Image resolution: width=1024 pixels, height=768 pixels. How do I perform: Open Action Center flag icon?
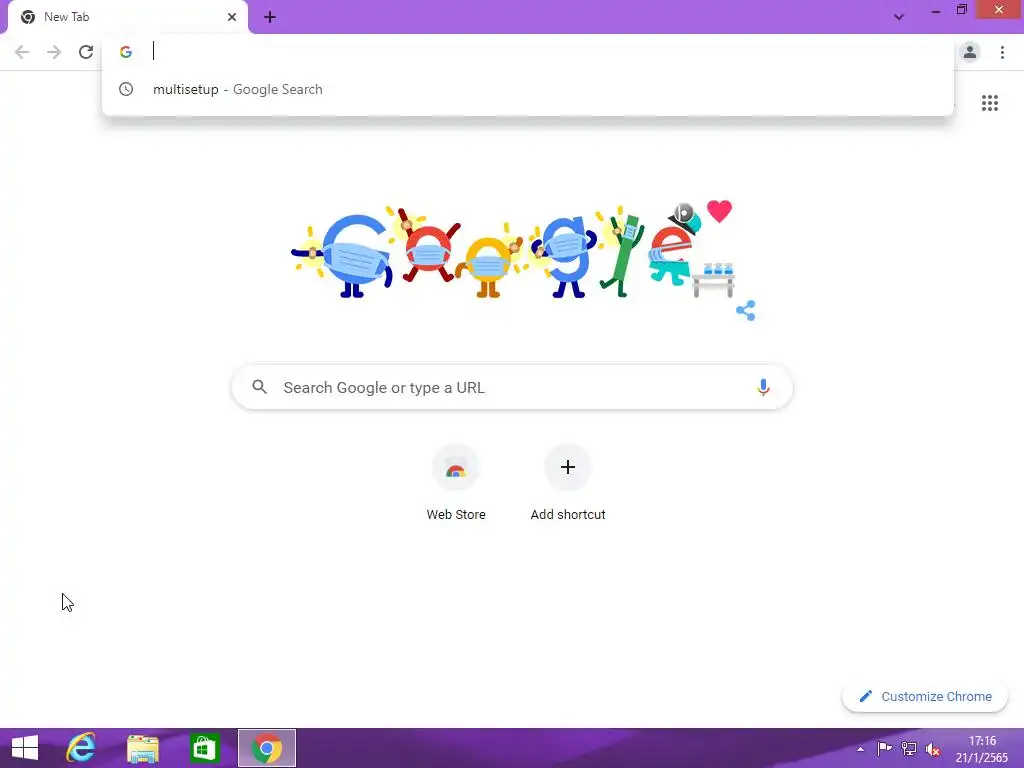pyautogui.click(x=884, y=749)
